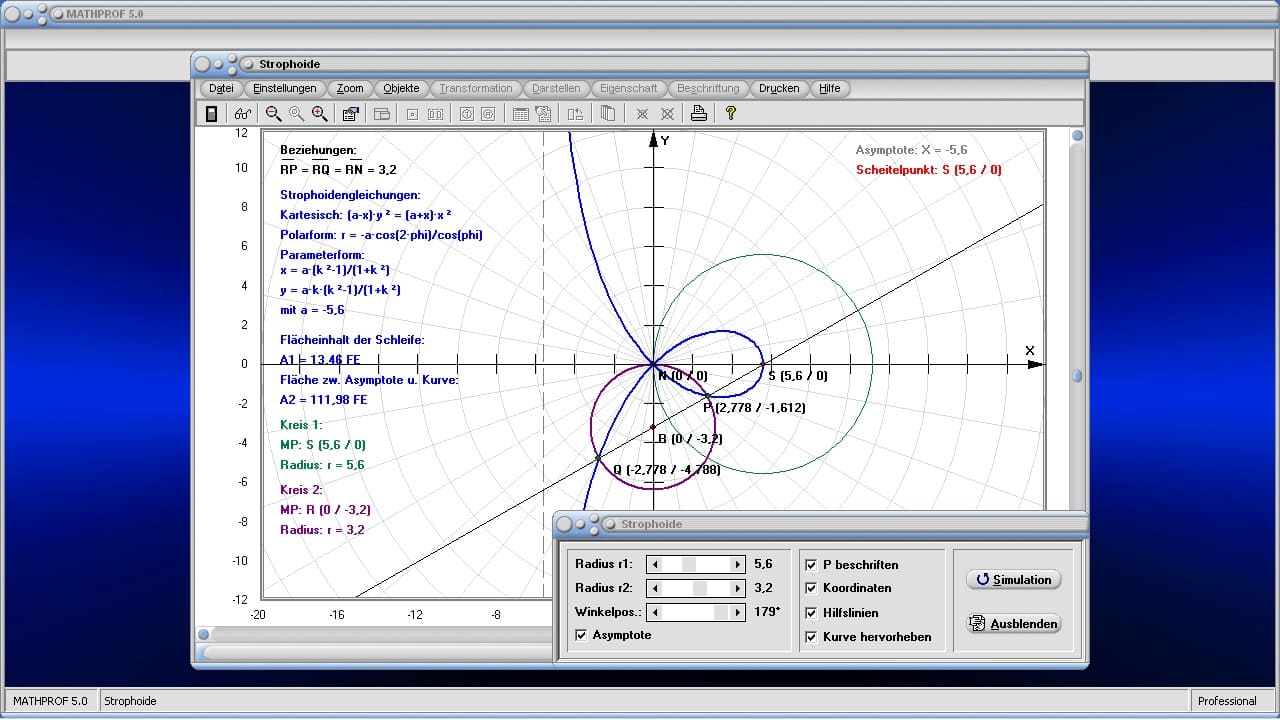1280x720 pixels.
Task: Click the Winkelpos. slider thumb
Action: pos(723,613)
